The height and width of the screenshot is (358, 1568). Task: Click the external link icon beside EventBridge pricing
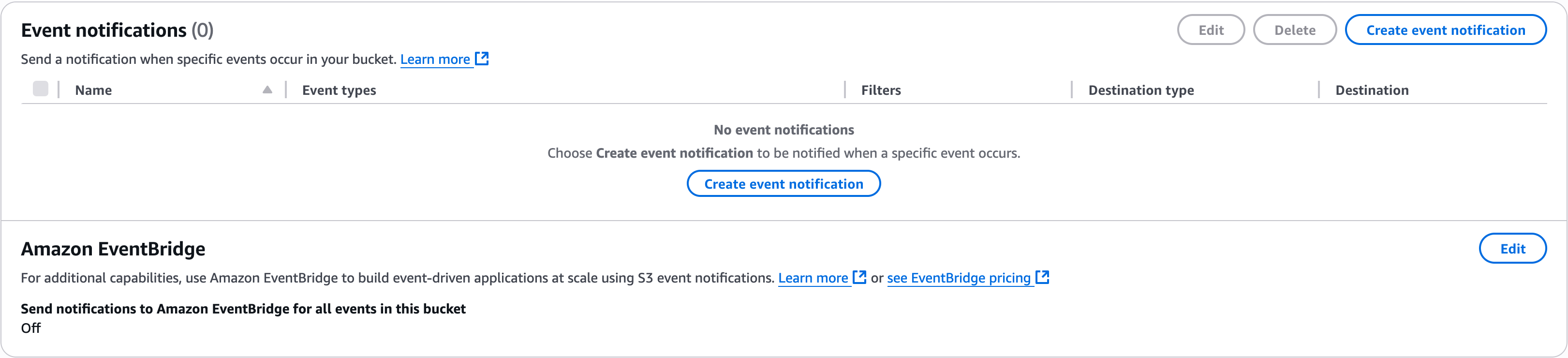click(1042, 277)
